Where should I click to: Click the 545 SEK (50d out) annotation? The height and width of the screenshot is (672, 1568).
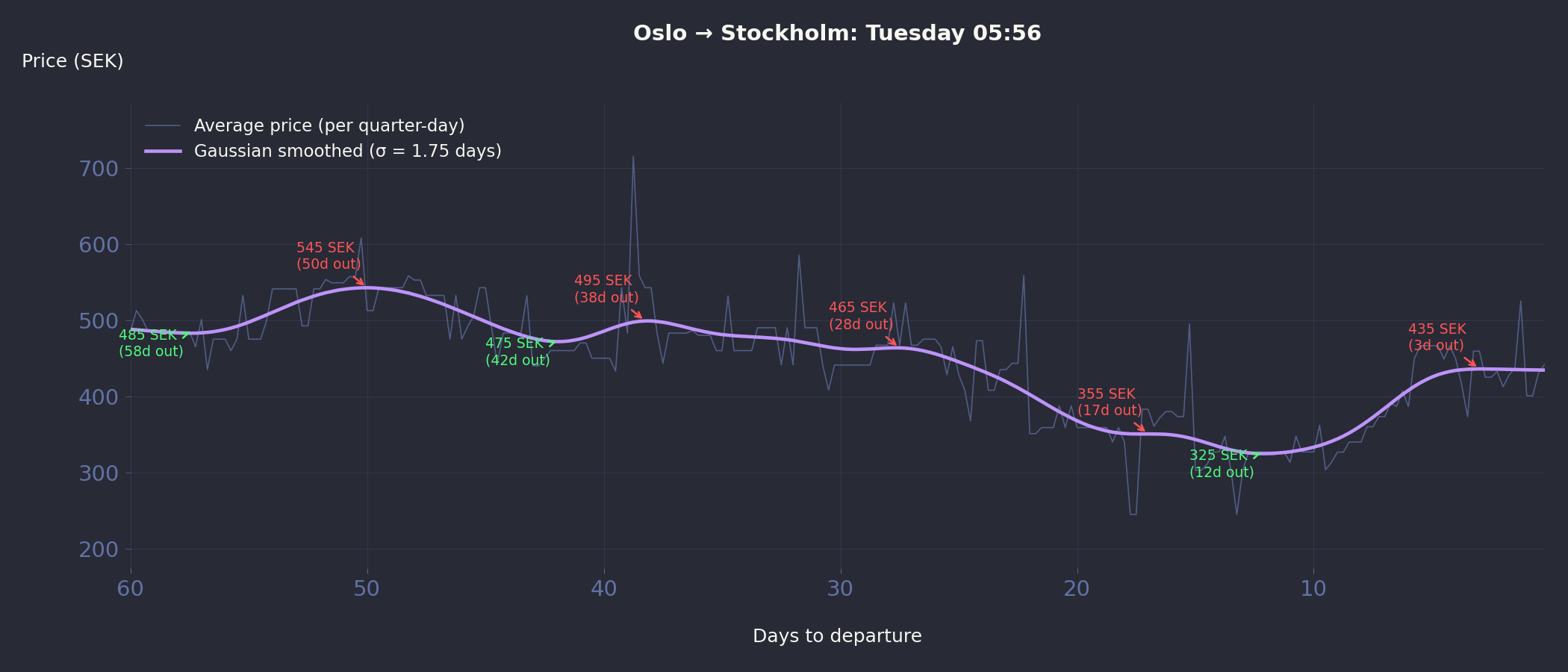(x=328, y=256)
